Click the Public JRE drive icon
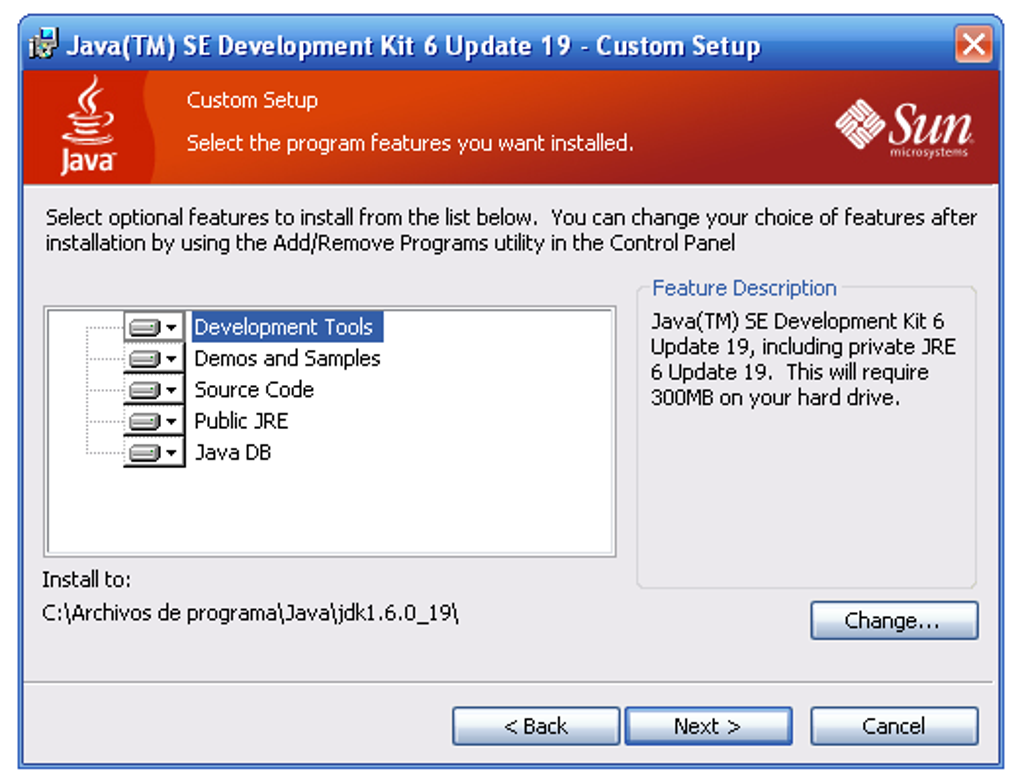This screenshot has width=1020, height=775. pyautogui.click(x=146, y=420)
